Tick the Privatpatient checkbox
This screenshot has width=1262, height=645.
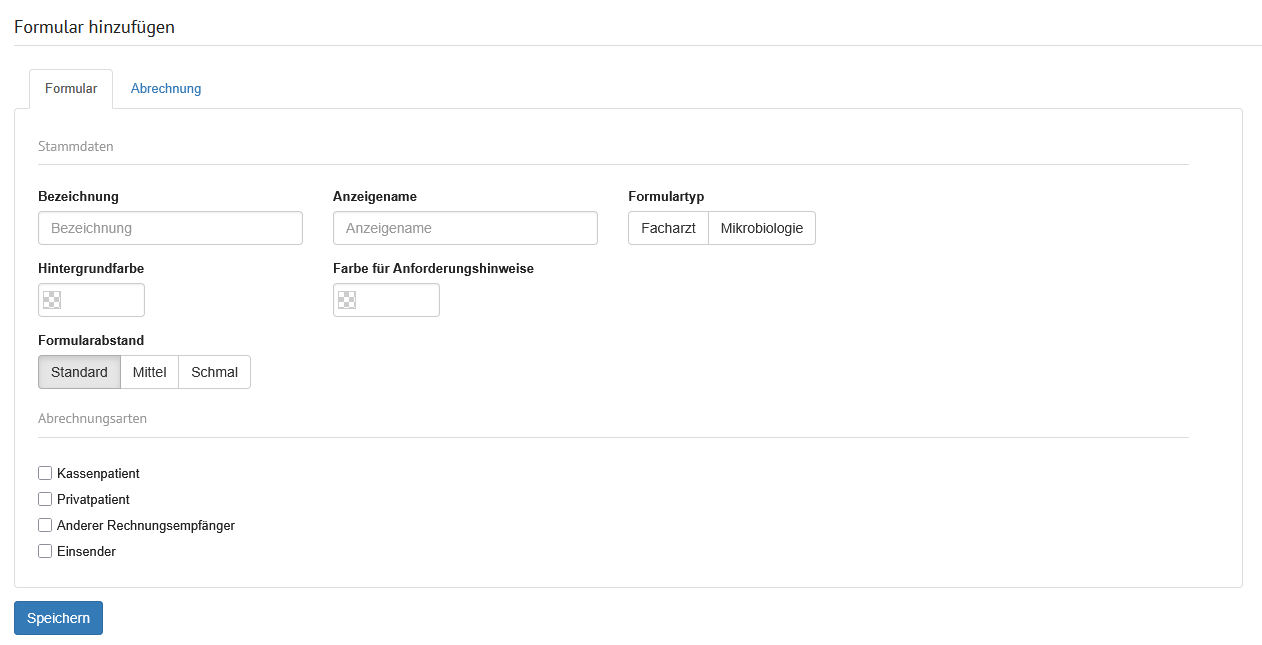(45, 499)
